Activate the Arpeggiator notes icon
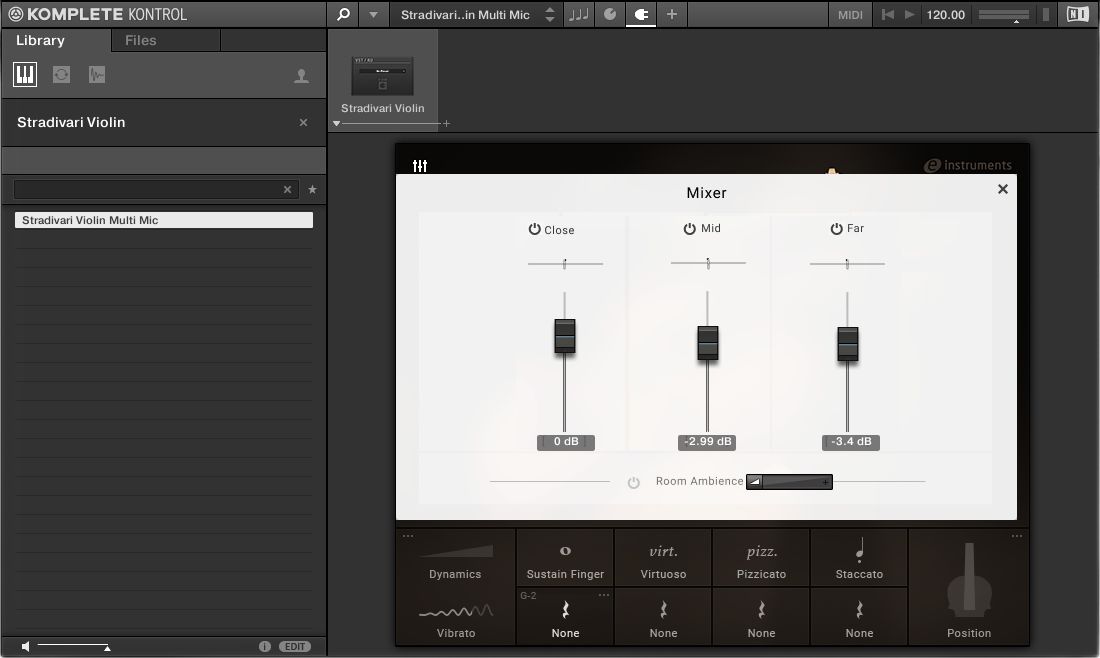This screenshot has height=658, width=1100. 578,15
